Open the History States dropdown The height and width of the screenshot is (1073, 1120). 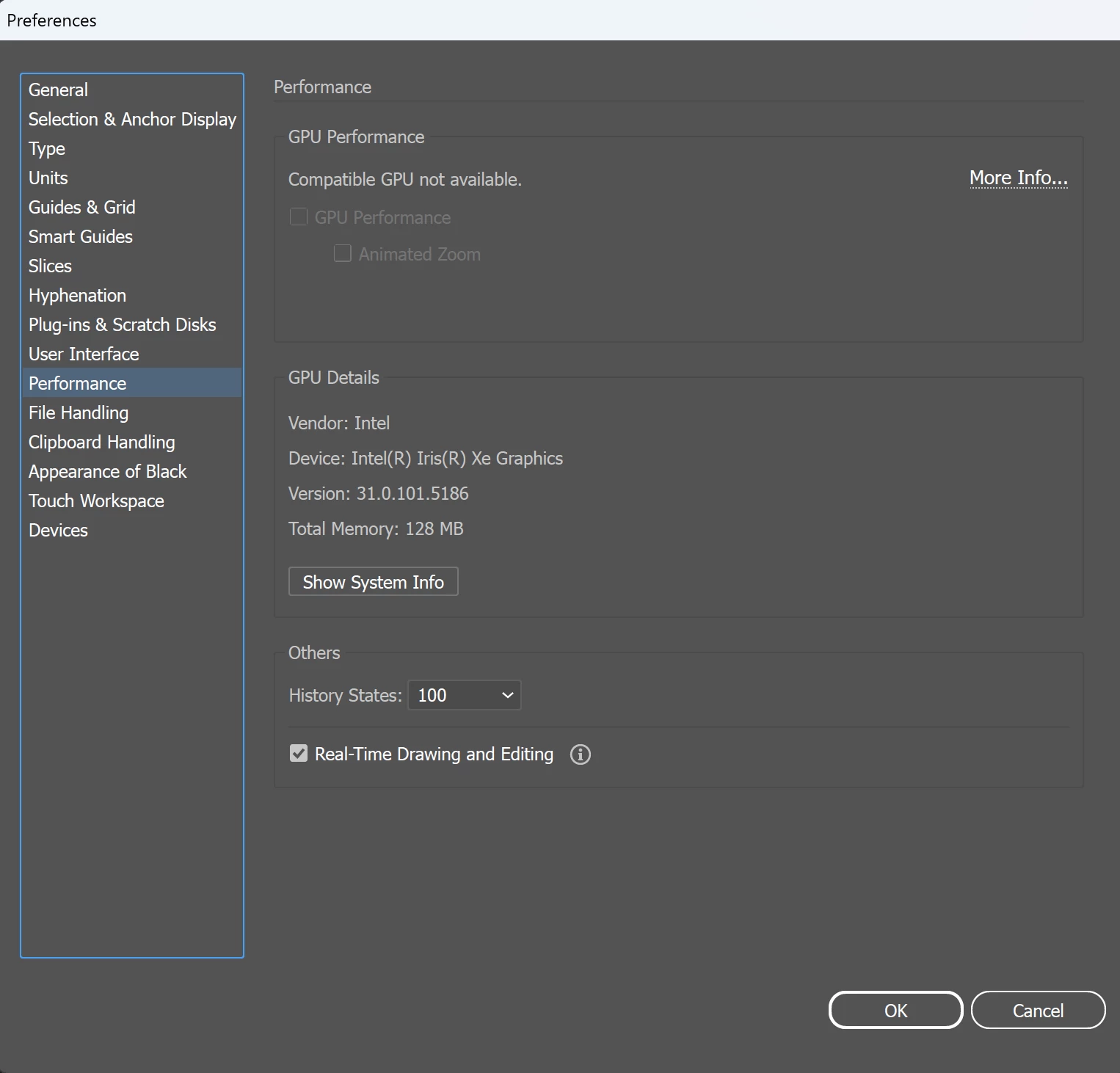pos(465,695)
